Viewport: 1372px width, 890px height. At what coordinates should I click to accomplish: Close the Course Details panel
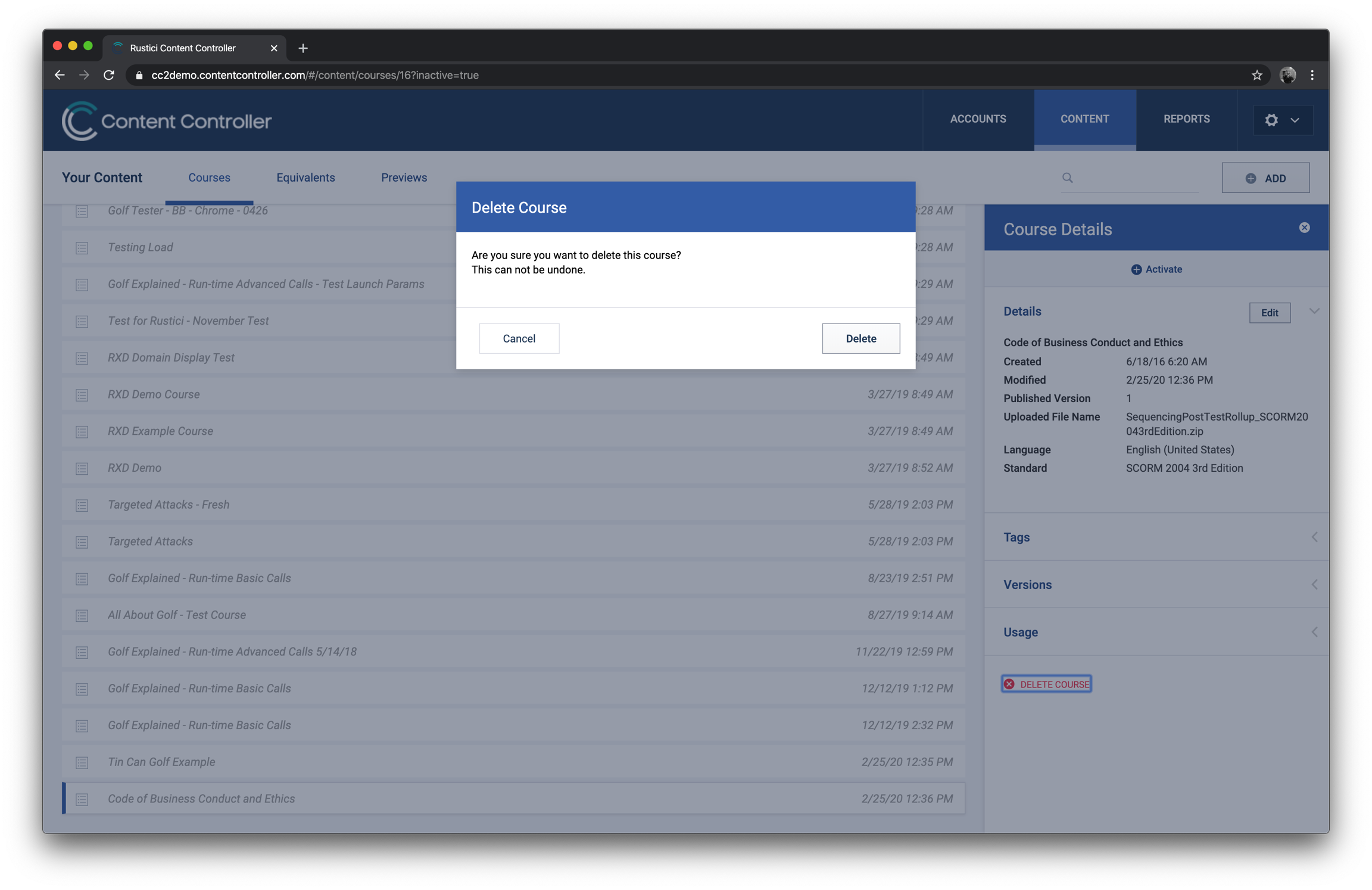[x=1304, y=228]
